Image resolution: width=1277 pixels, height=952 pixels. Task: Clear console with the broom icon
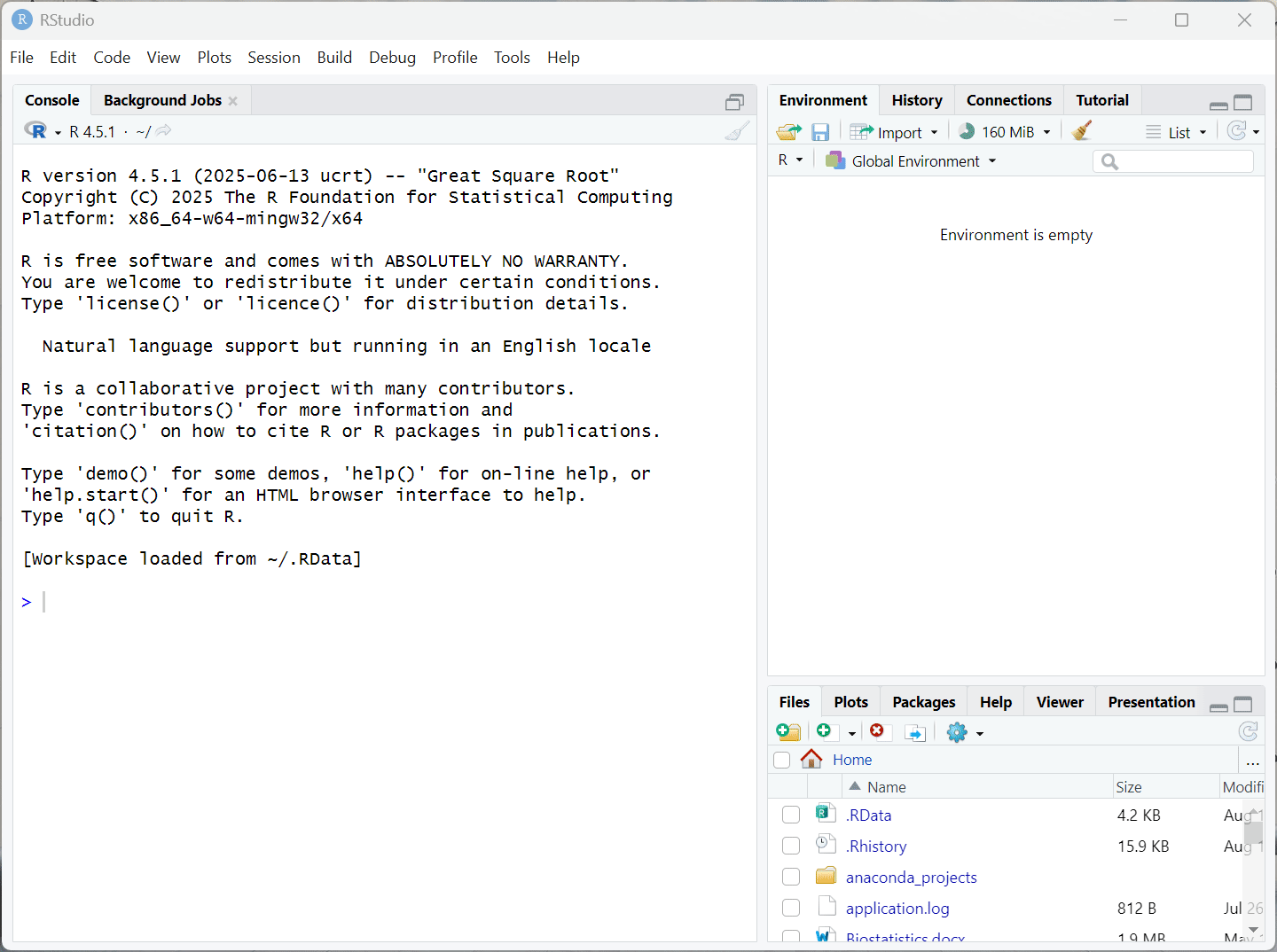pos(737,131)
